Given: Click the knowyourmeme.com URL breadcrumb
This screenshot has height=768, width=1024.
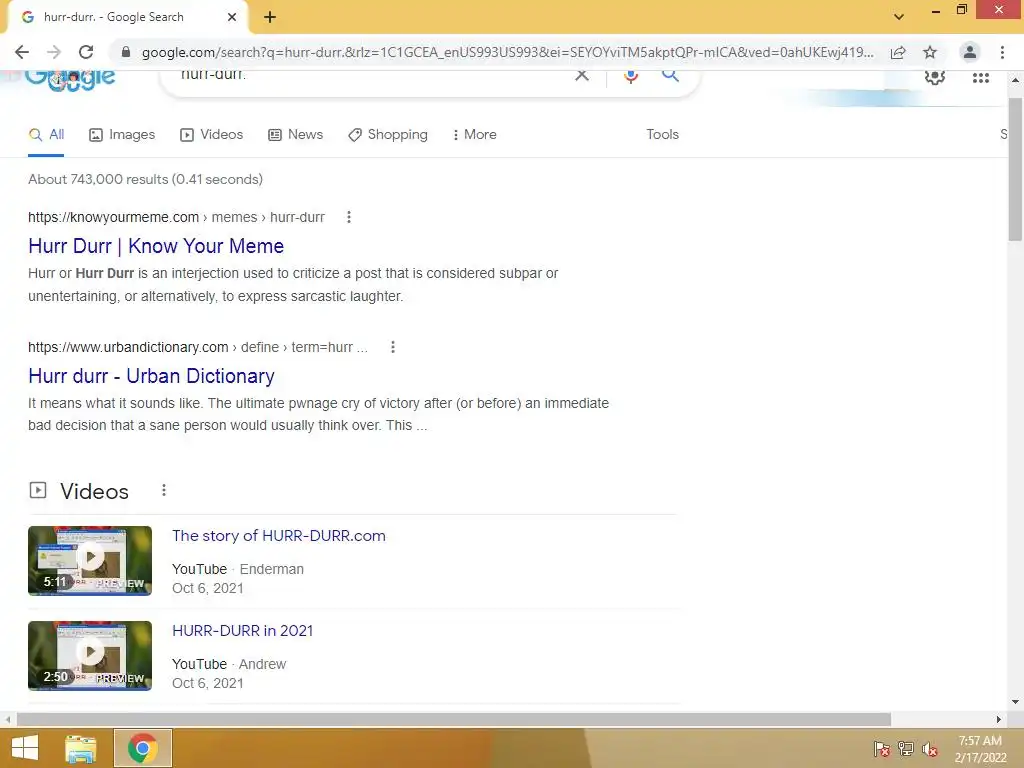Looking at the screenshot, I should pyautogui.click(x=176, y=217).
